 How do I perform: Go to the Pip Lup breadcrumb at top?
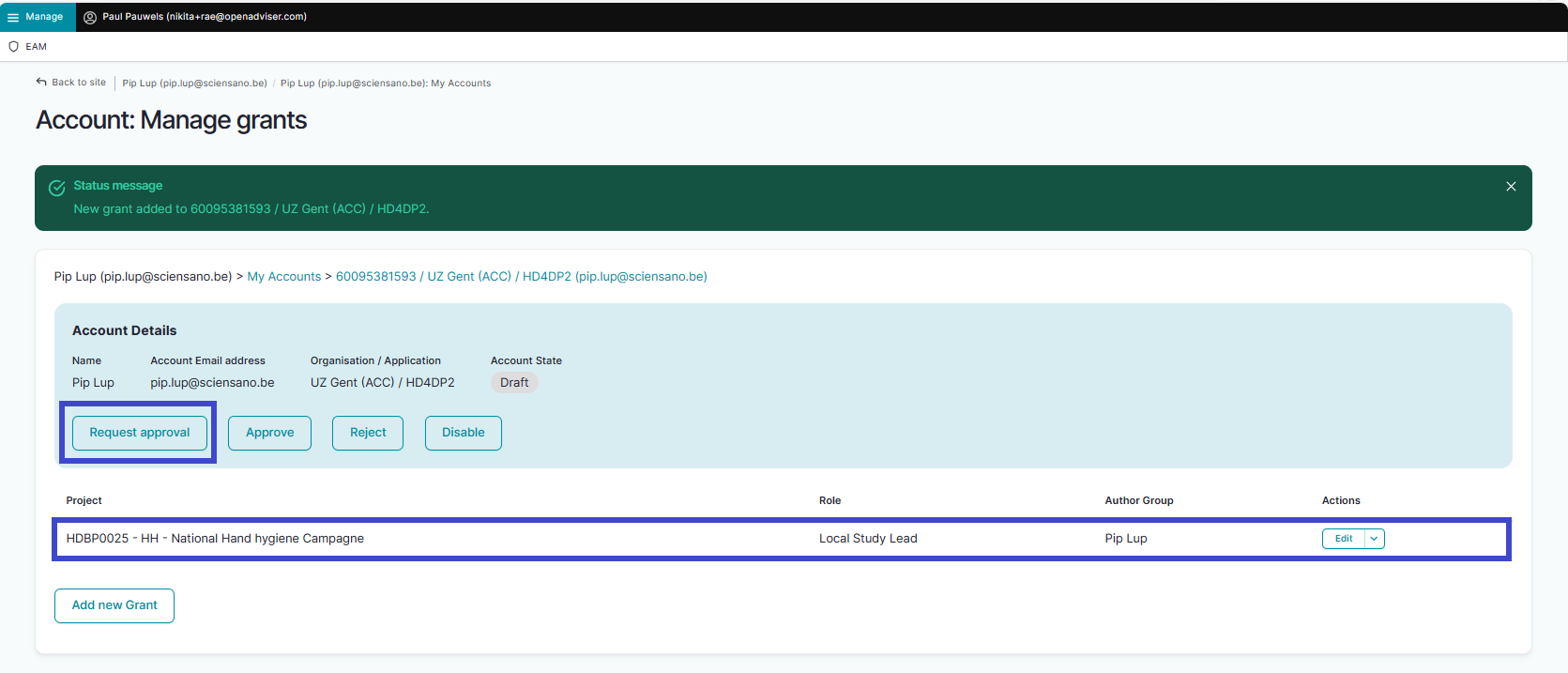tap(194, 84)
